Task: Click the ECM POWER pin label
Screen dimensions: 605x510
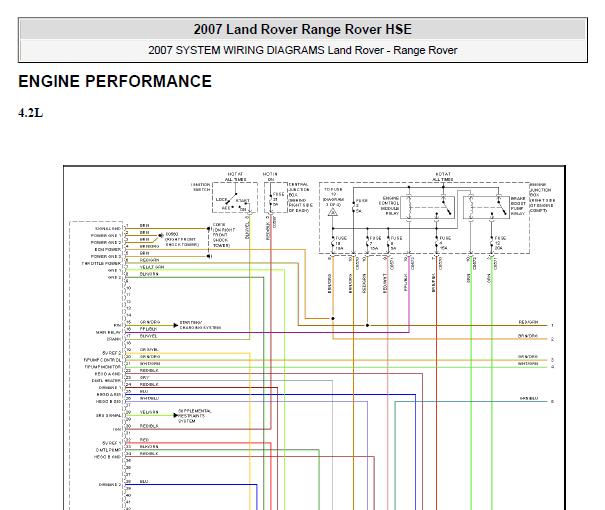Action: pos(108,250)
